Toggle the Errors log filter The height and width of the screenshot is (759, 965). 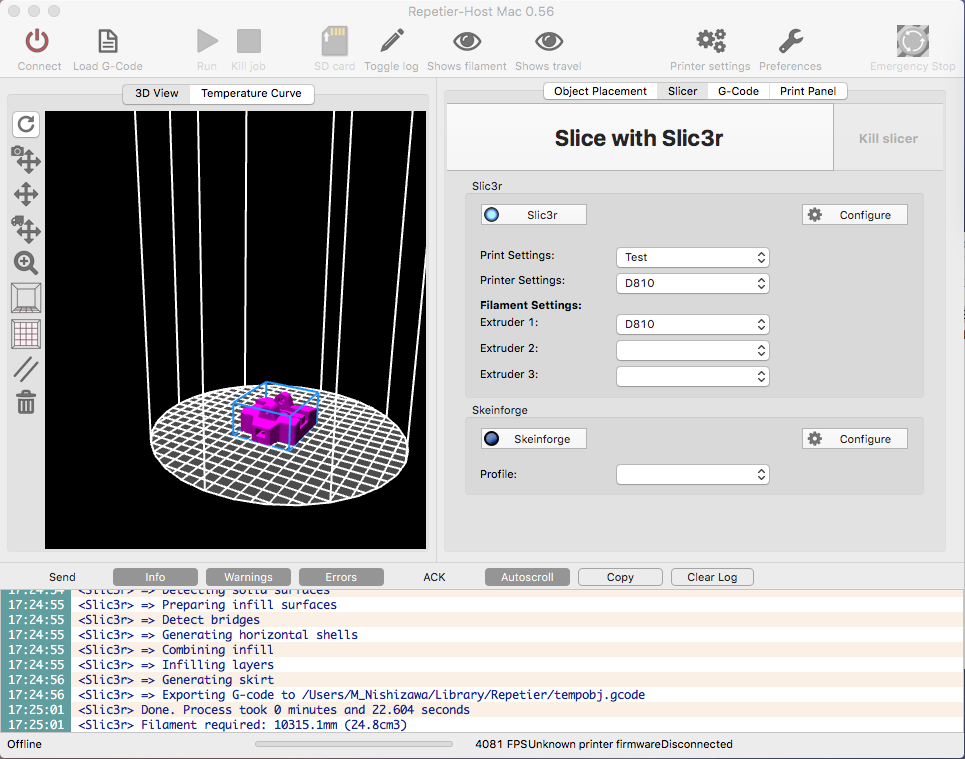click(x=341, y=577)
